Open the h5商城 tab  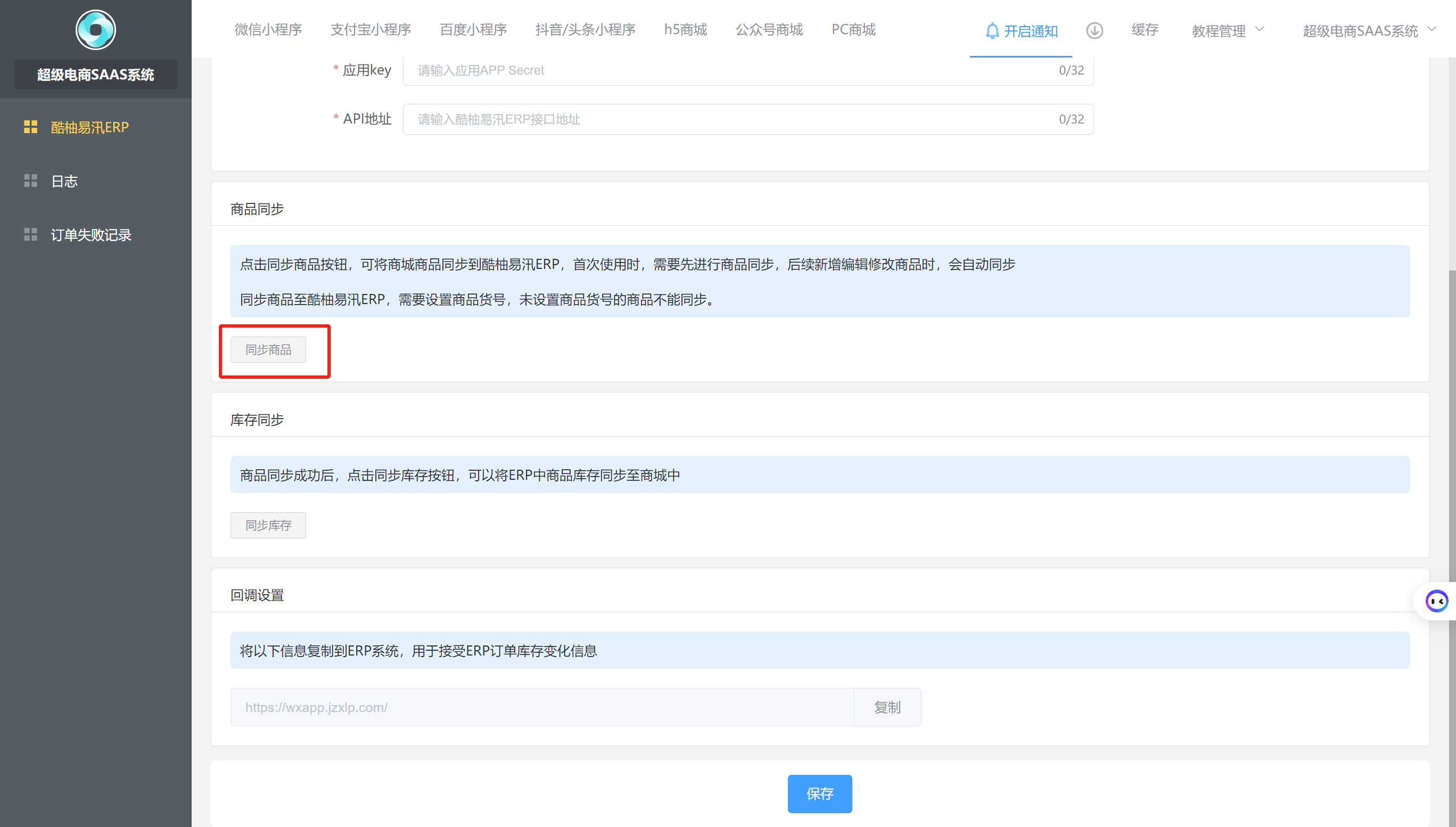point(685,29)
